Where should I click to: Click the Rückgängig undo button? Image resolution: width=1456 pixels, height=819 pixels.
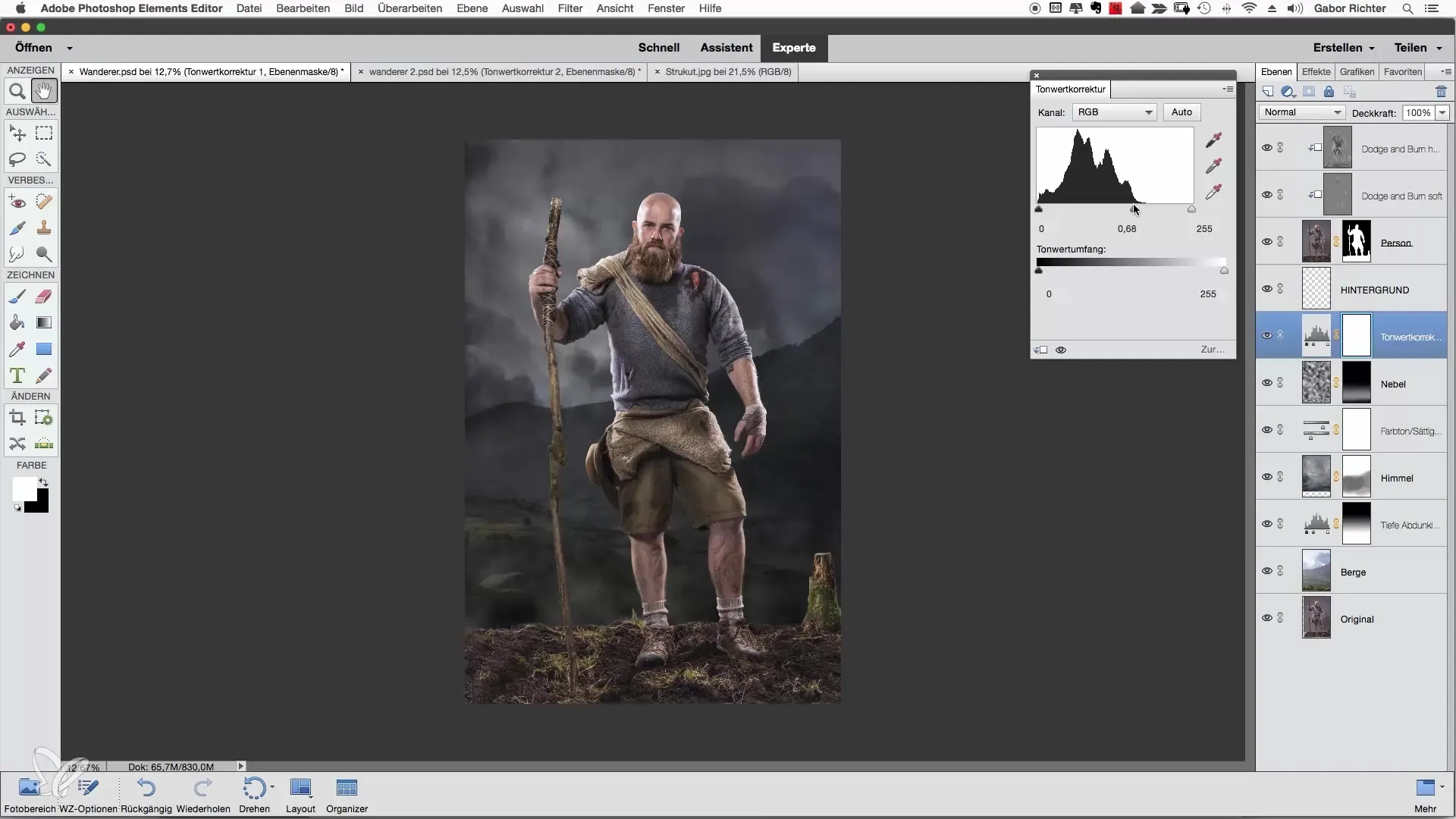click(x=146, y=795)
